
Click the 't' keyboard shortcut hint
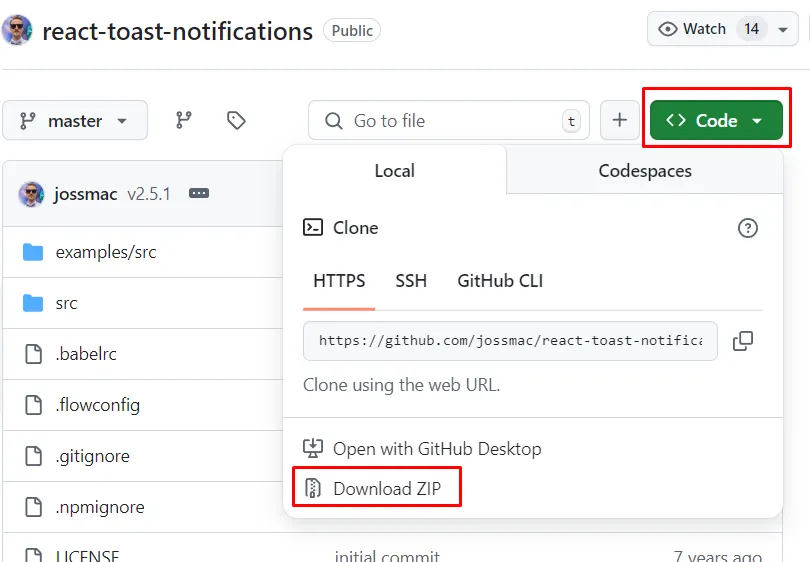[571, 121]
